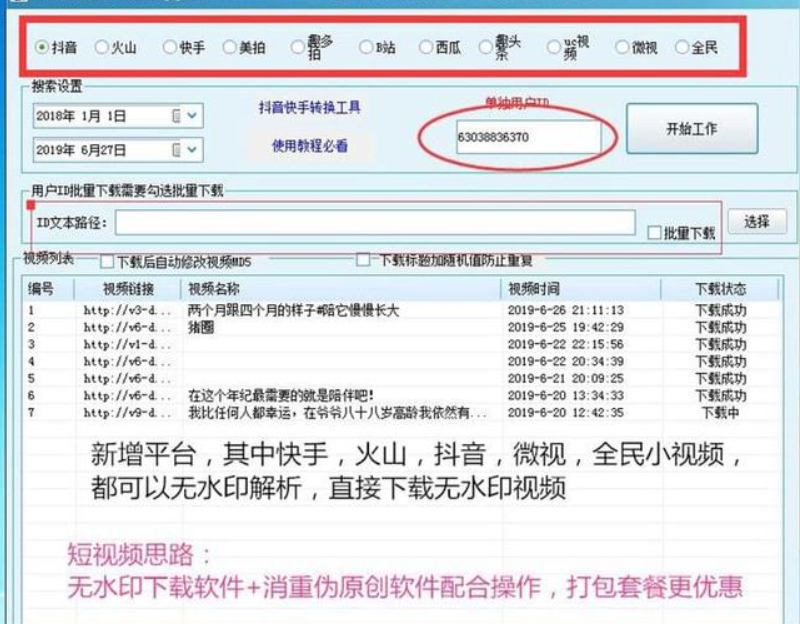The height and width of the screenshot is (624, 800).
Task: Select the 西瓜 radio button
Action: click(x=426, y=47)
